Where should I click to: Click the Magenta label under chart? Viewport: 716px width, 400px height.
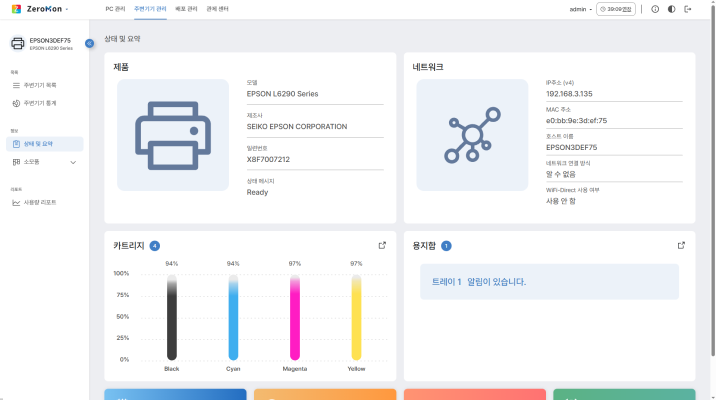[295, 369]
